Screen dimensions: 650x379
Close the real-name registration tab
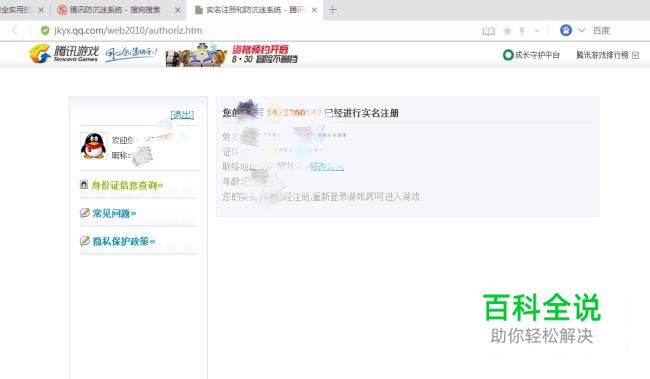pos(314,10)
